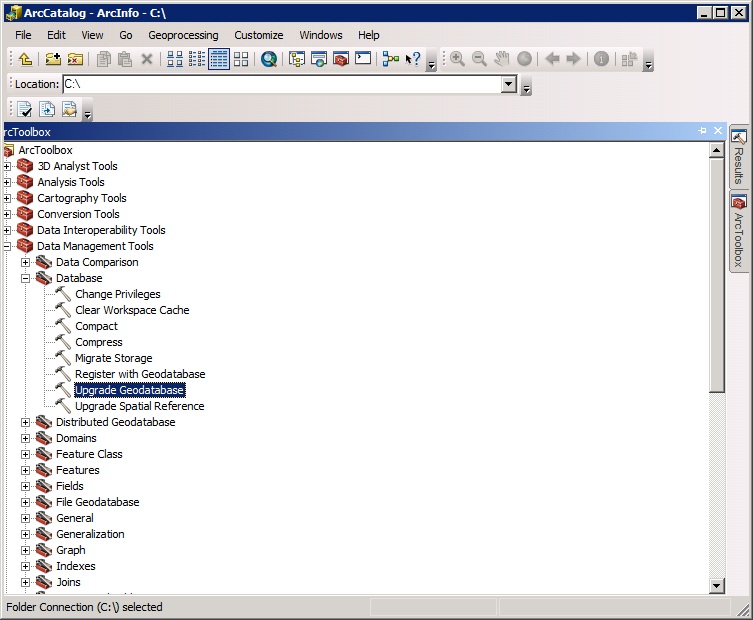Select the Compress tool
Viewport: 753px width, 620px height.
[98, 342]
